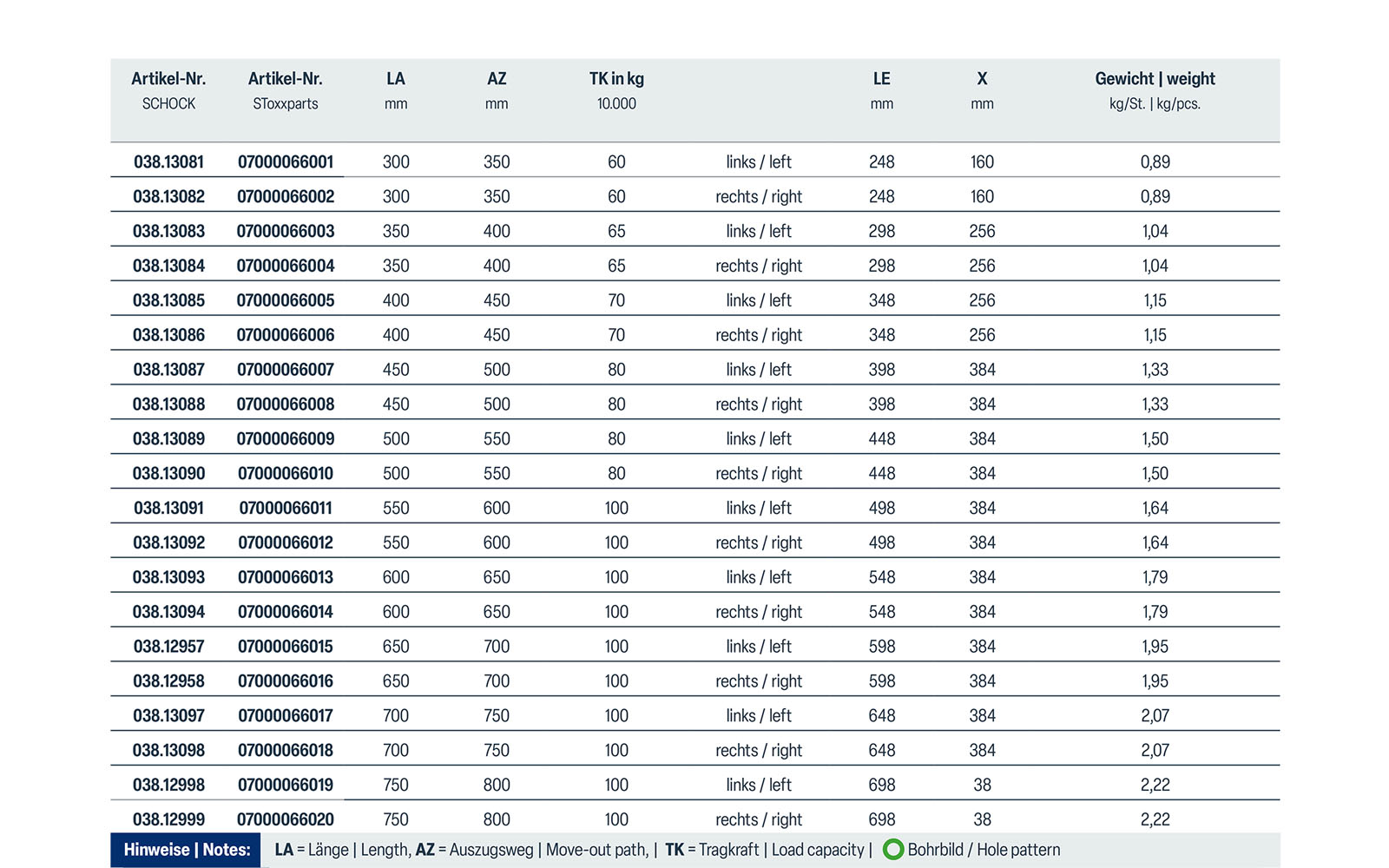The image size is (1389, 868).
Task: Click the Hinweise | Notes label
Action: (x=187, y=850)
